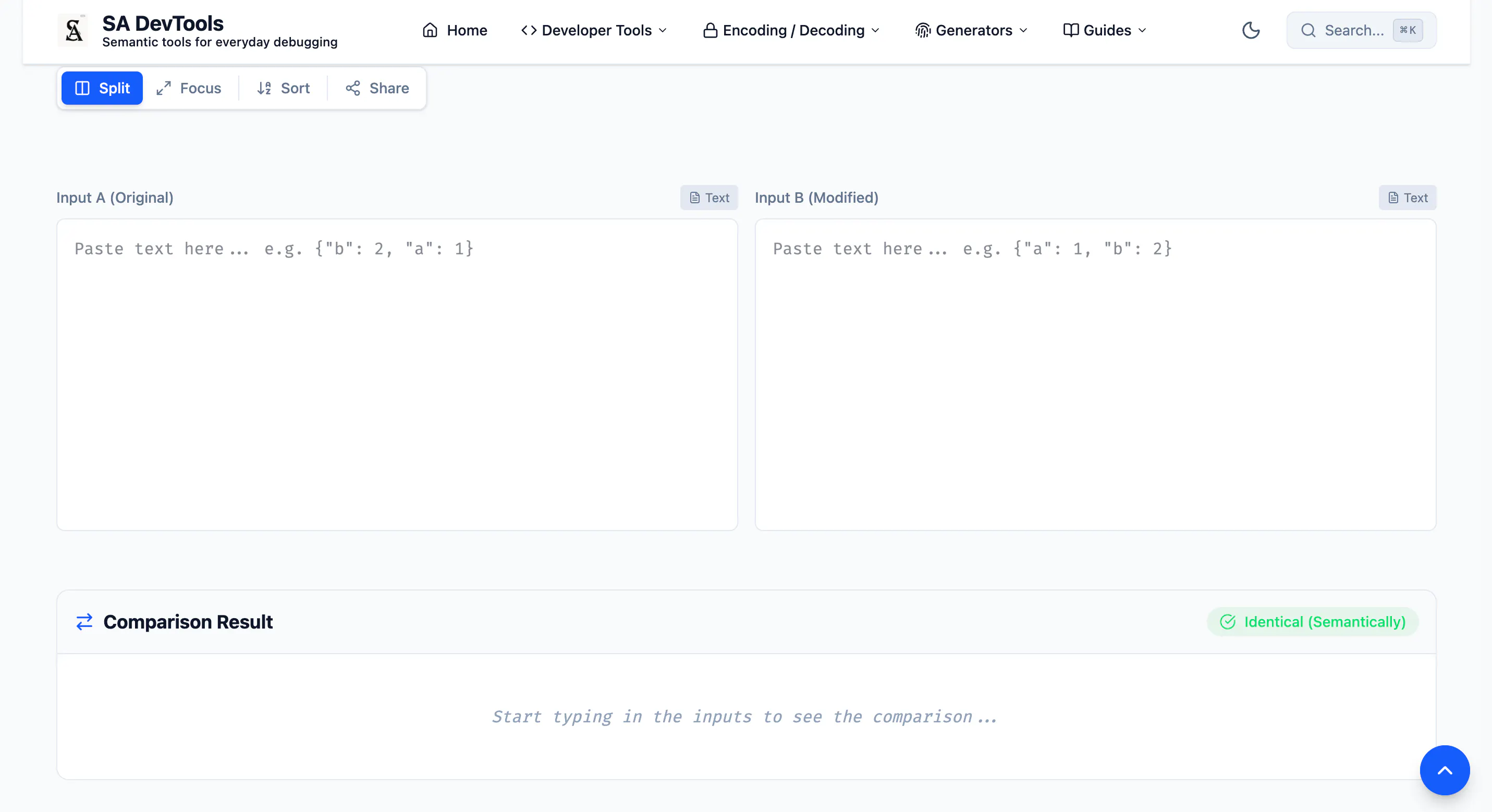Click the SA DevTools logo icon
The height and width of the screenshot is (812, 1492).
[73, 30]
